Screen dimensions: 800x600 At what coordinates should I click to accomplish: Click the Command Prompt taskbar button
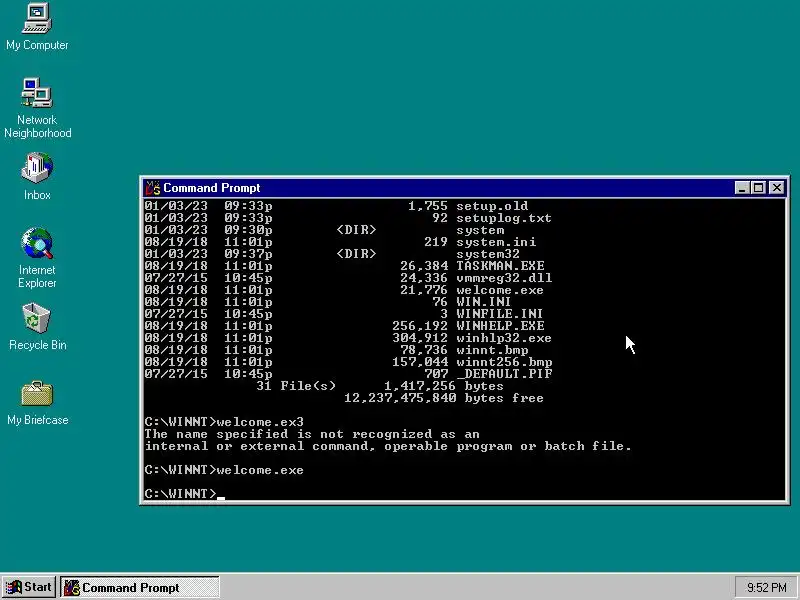coord(140,587)
